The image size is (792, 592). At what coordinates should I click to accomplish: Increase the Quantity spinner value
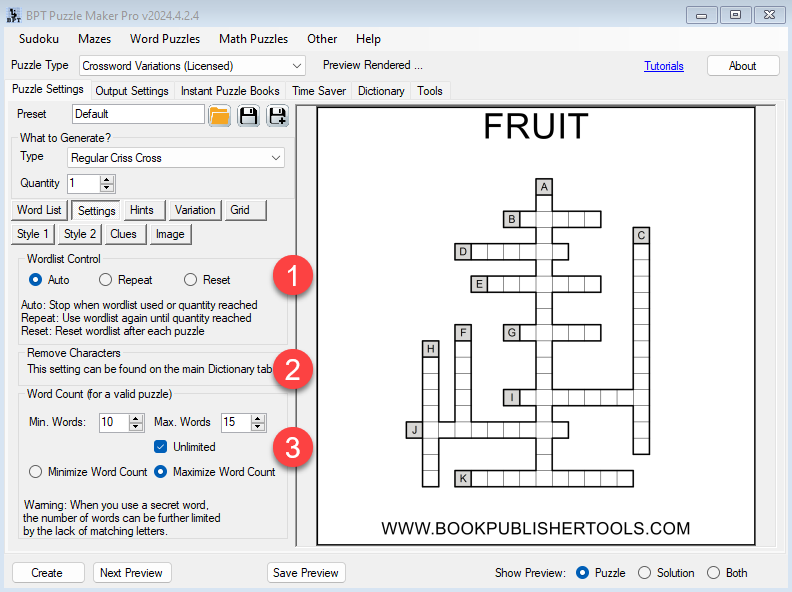point(108,179)
